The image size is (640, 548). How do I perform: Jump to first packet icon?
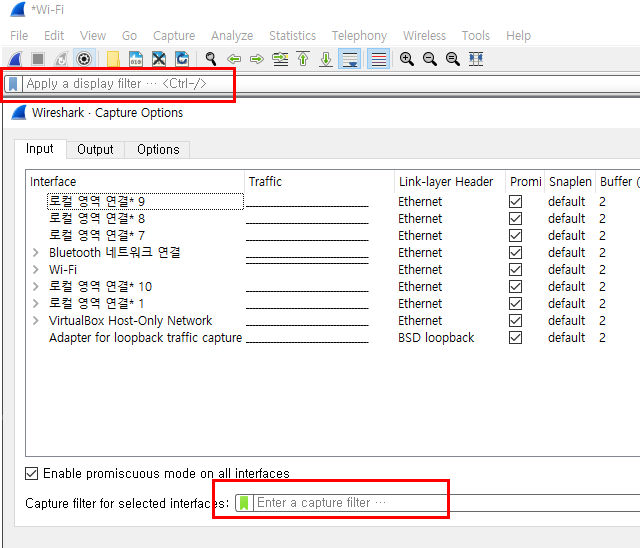coord(303,59)
